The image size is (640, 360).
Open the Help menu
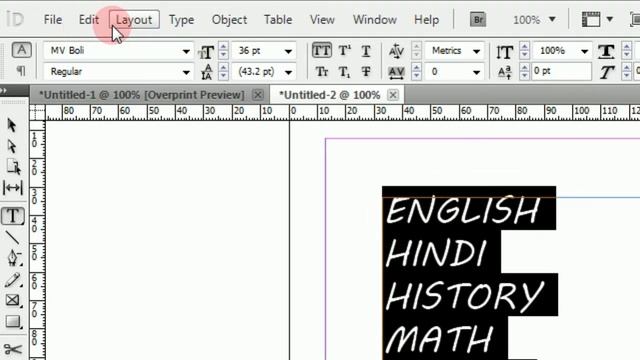click(x=426, y=20)
